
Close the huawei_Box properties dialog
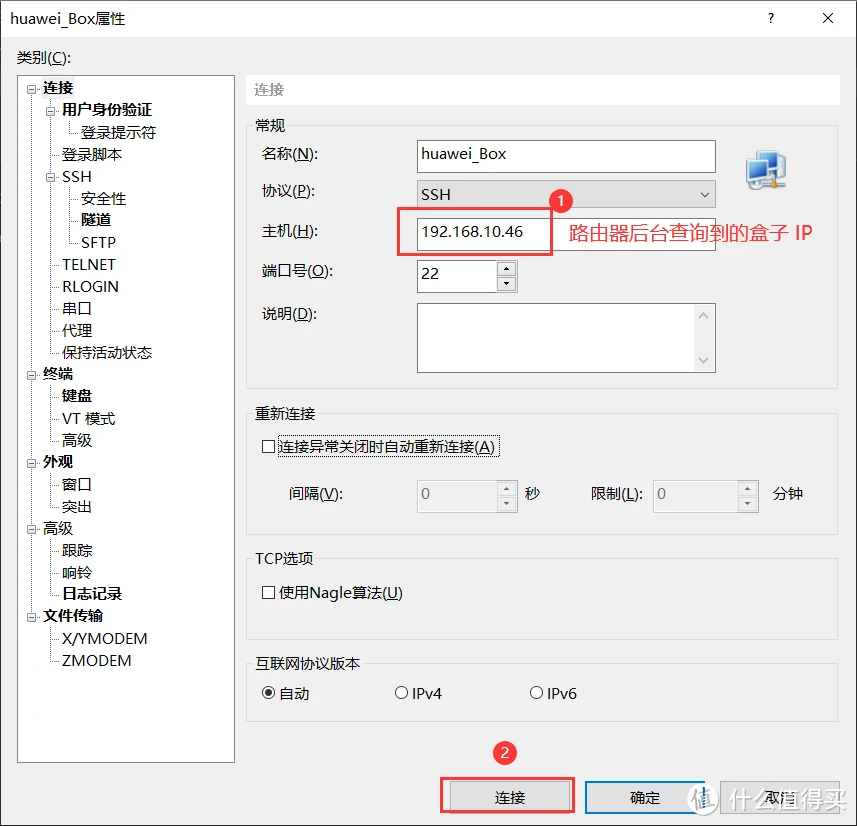[x=827, y=18]
